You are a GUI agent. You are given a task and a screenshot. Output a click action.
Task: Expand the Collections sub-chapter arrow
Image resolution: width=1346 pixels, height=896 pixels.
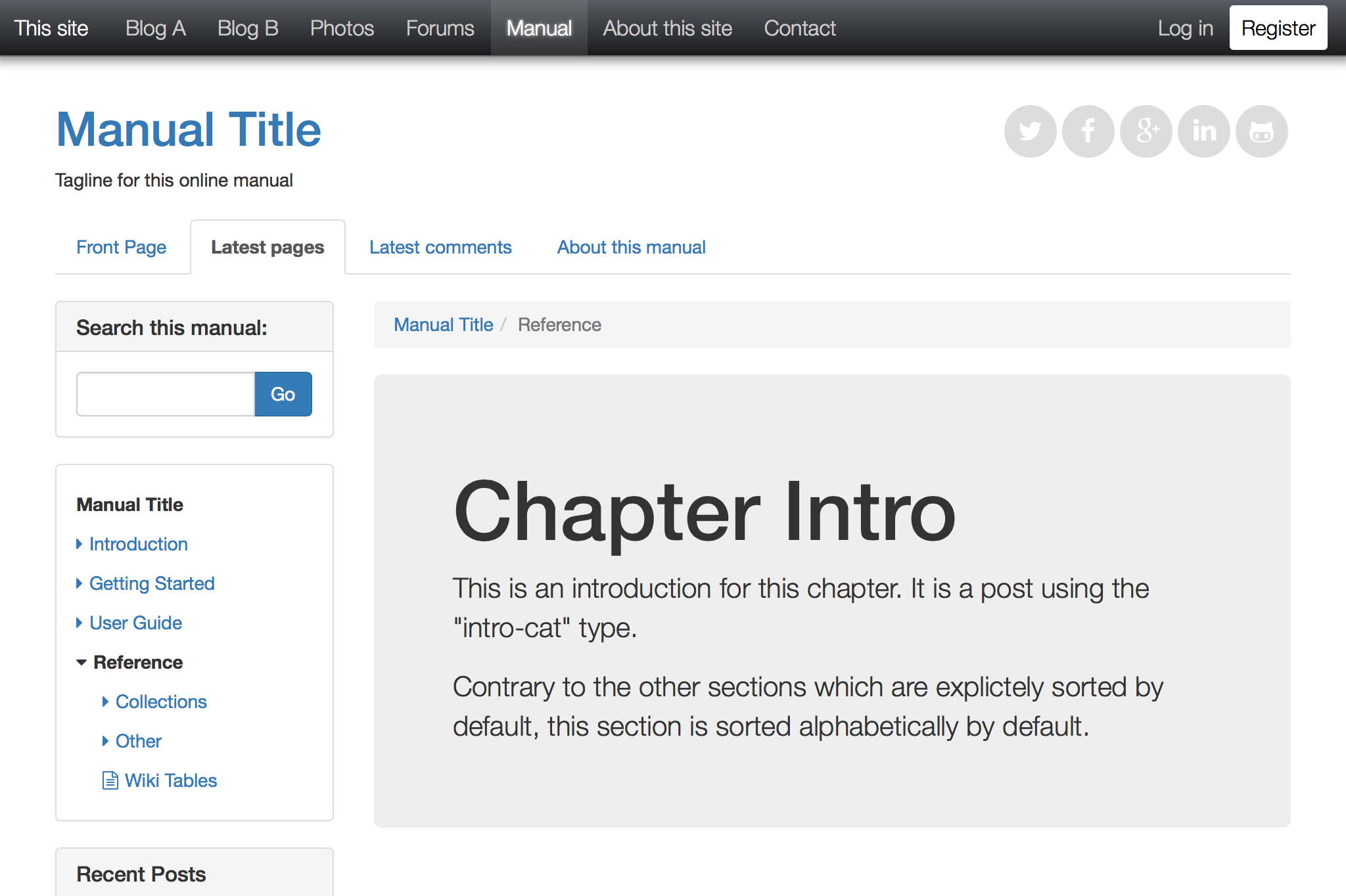[x=106, y=702]
